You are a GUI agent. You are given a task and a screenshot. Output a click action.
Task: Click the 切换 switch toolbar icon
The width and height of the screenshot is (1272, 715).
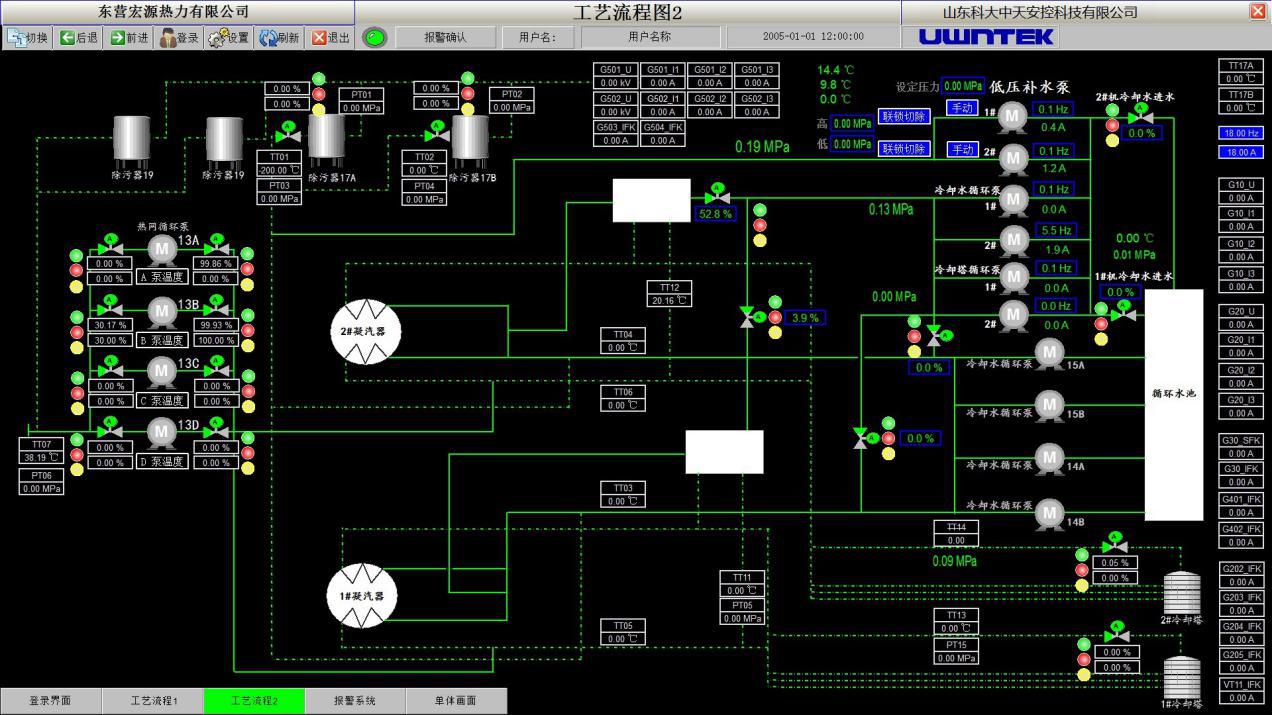pyautogui.click(x=28, y=38)
